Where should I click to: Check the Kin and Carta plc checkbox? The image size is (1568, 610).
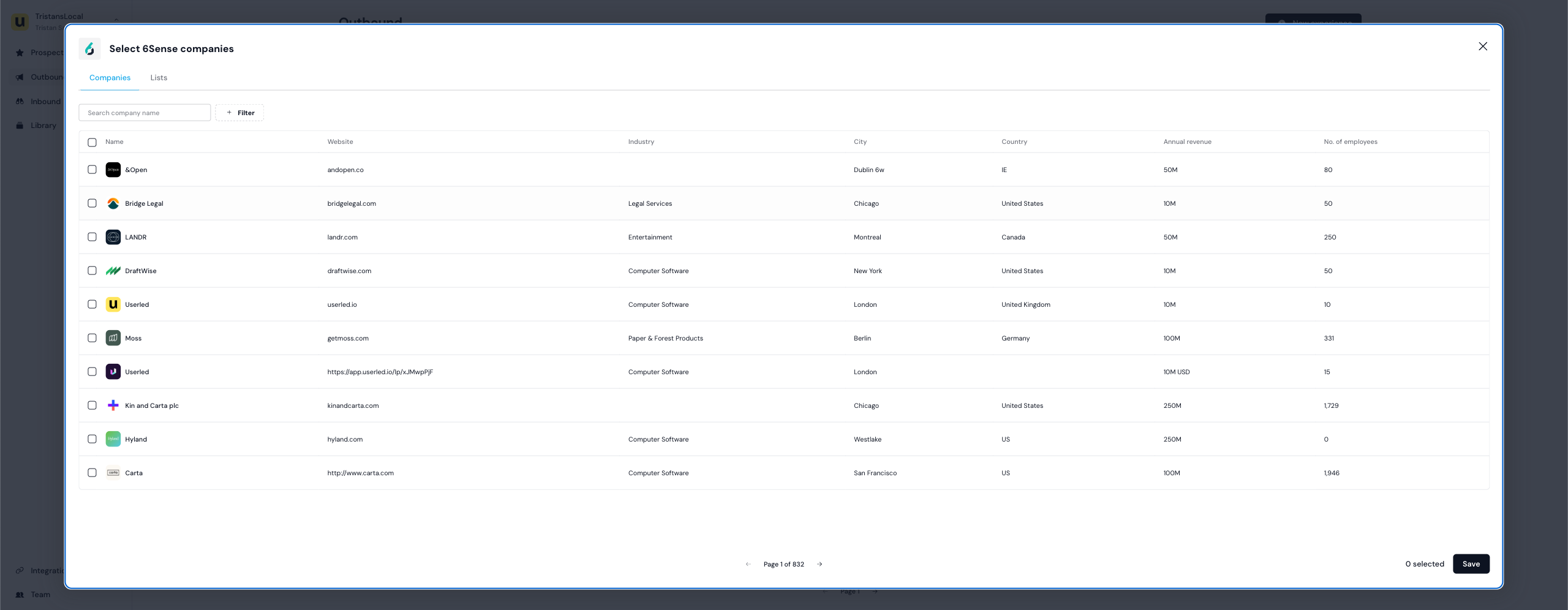point(92,405)
